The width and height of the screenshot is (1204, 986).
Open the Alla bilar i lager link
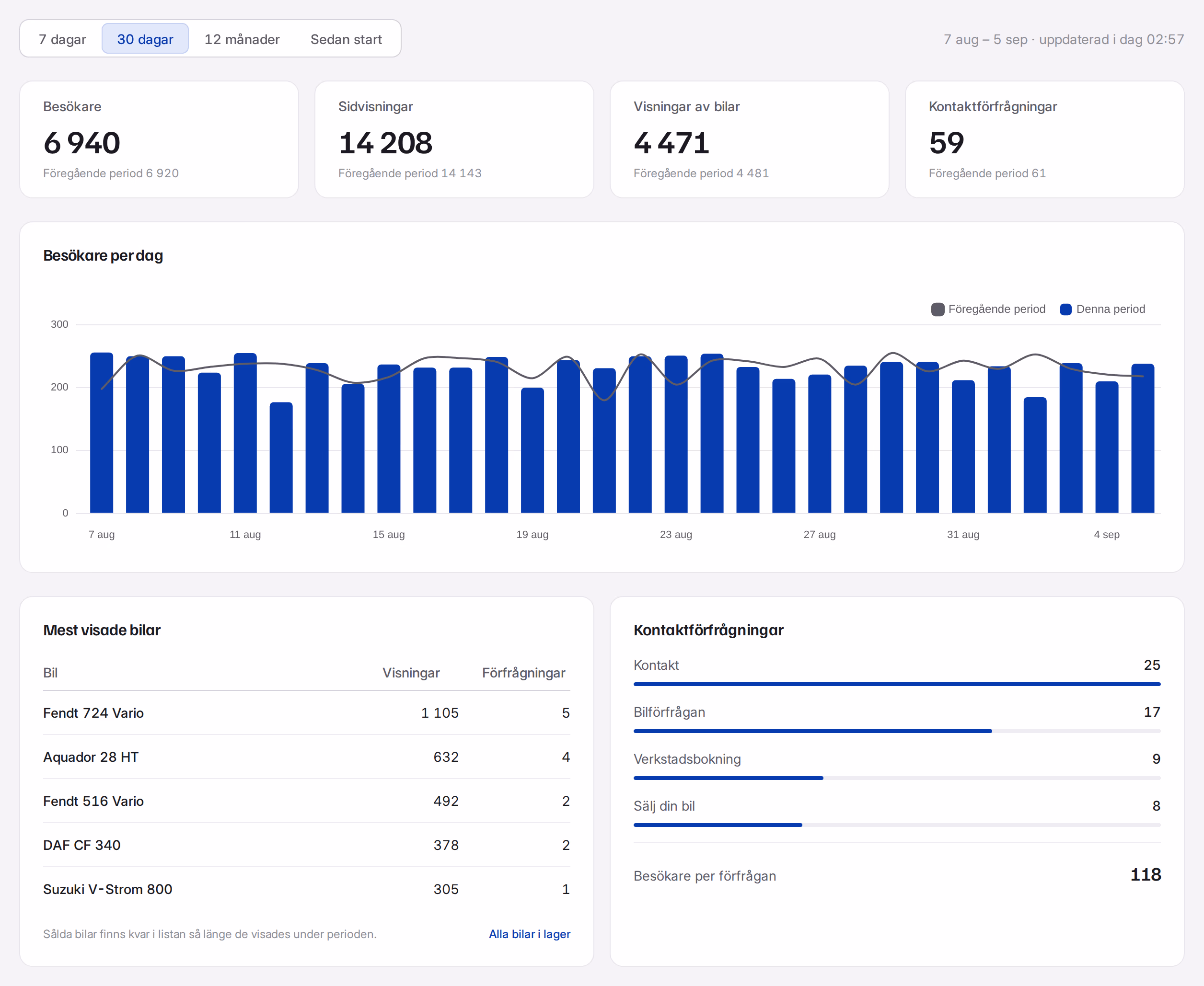(x=530, y=934)
